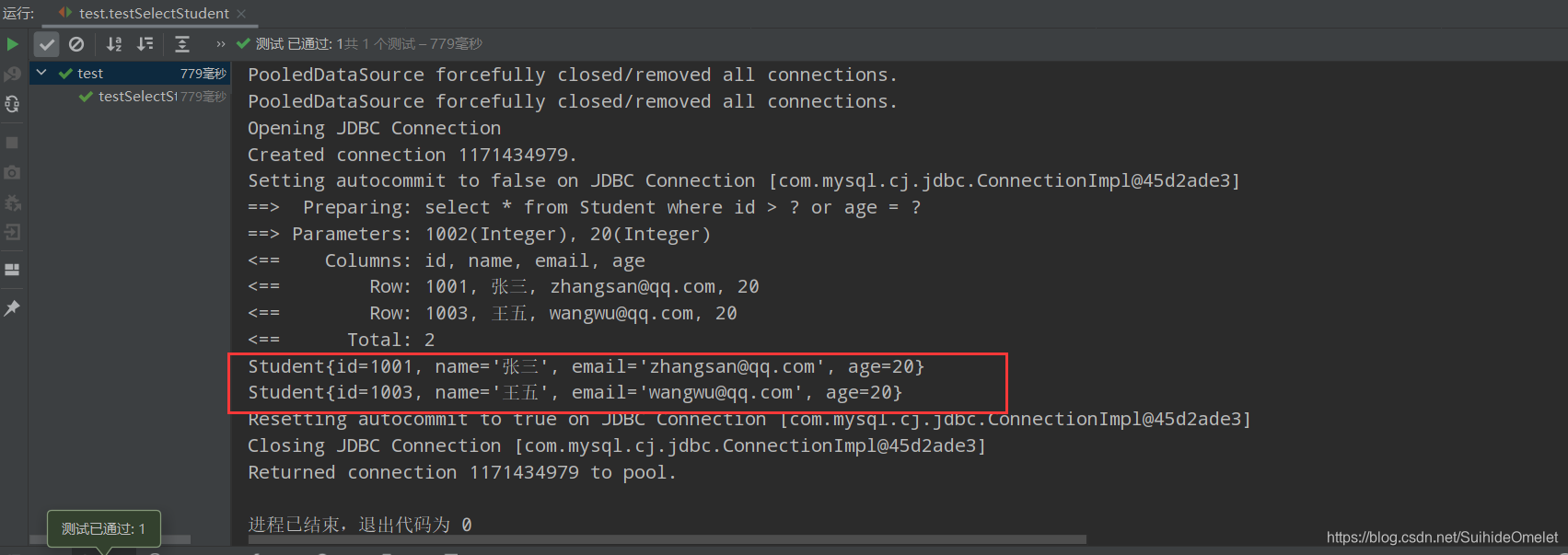Click the camera dump threads icon
The width and height of the screenshot is (1568, 555).
click(12, 172)
